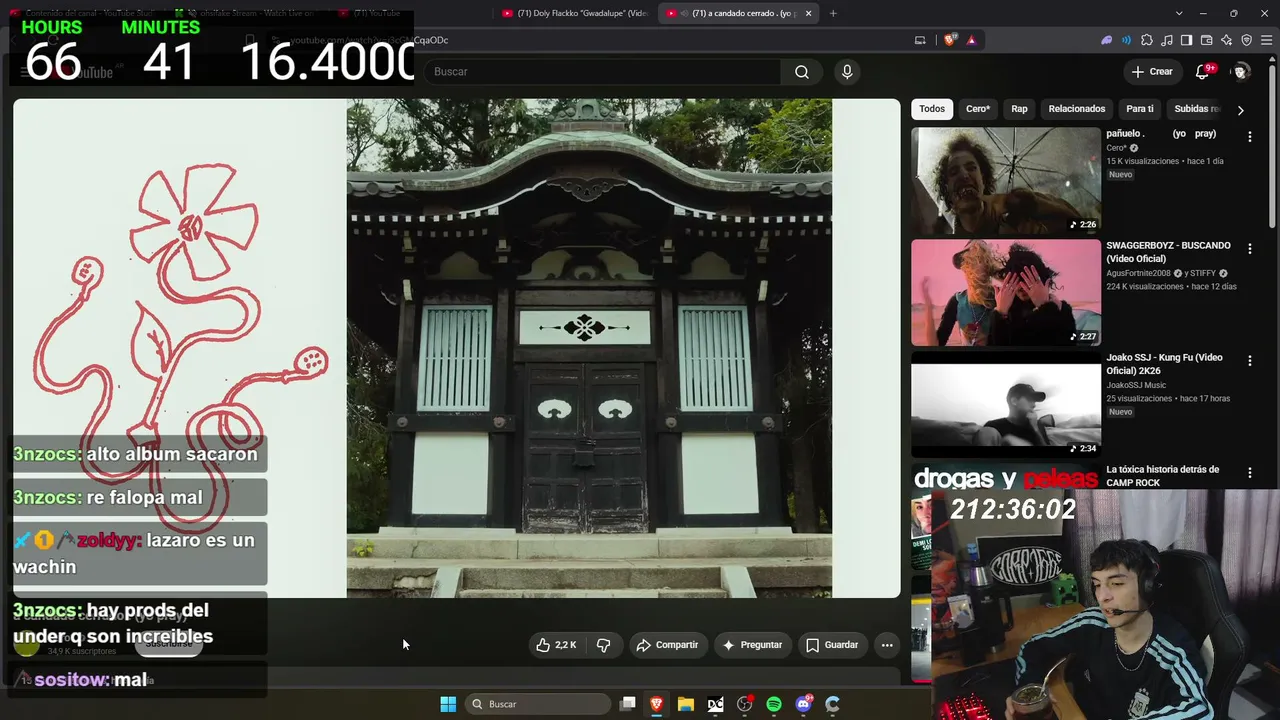Expand the tab search dropdown arrow
Viewport: 1280px width, 720px height.
[x=1179, y=13]
